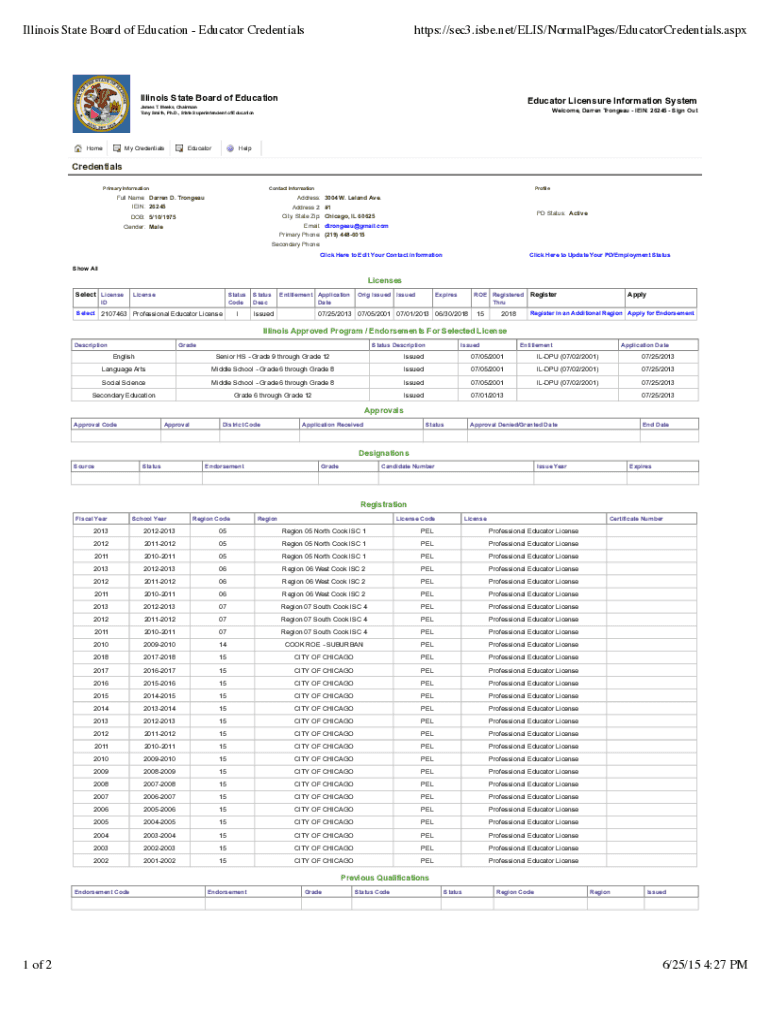This screenshot has height=1024, width=770.
Task: Click the Approval Code column header
Action: coord(96,425)
